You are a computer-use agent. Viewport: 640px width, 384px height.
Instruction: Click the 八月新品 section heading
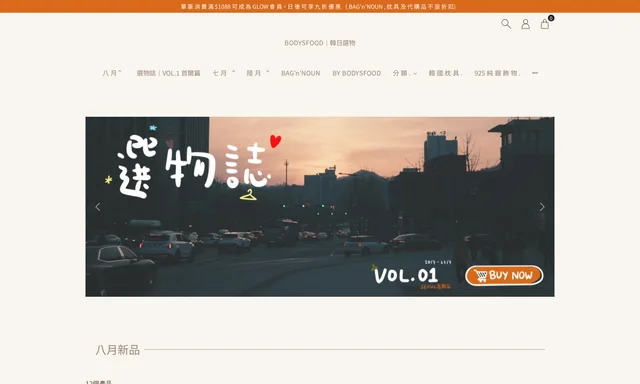(x=118, y=350)
